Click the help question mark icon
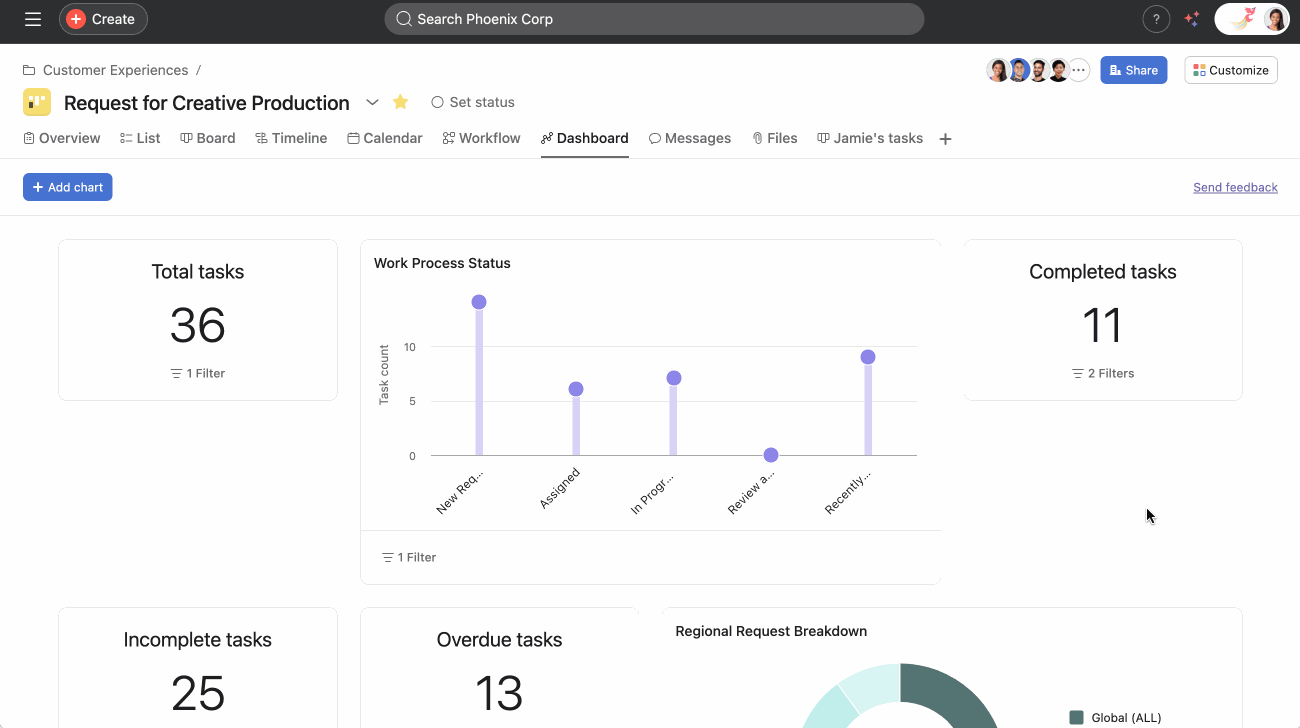The image size is (1300, 728). (x=1156, y=19)
